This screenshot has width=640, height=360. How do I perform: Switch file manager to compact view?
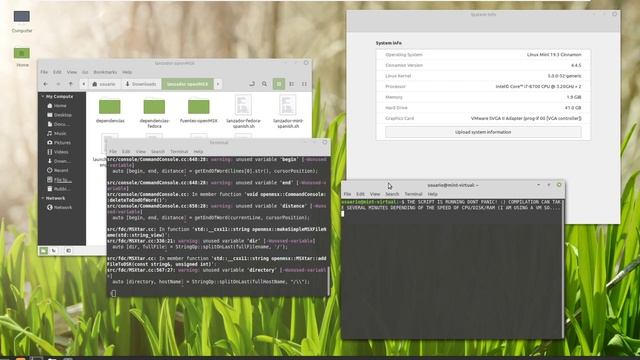tap(304, 84)
